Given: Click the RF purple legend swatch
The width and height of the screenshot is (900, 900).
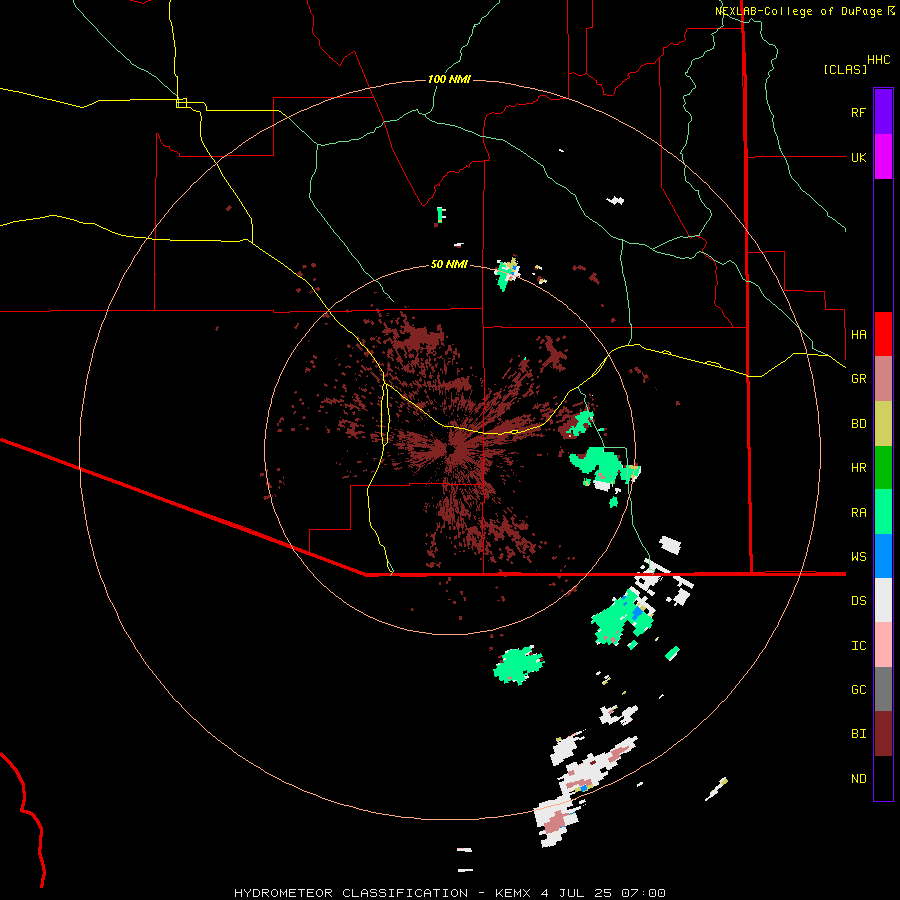Looking at the screenshot, I should (x=883, y=112).
